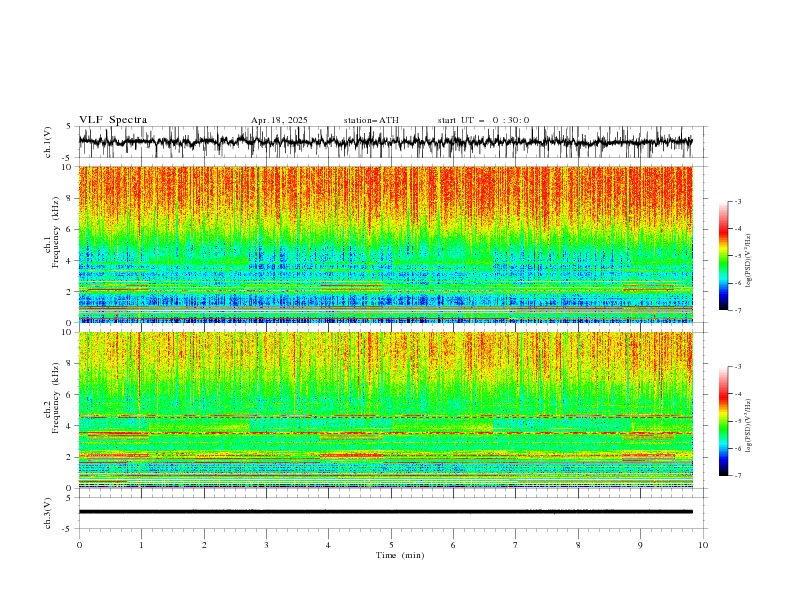Click the '5' tick on time axis

pyautogui.click(x=391, y=545)
